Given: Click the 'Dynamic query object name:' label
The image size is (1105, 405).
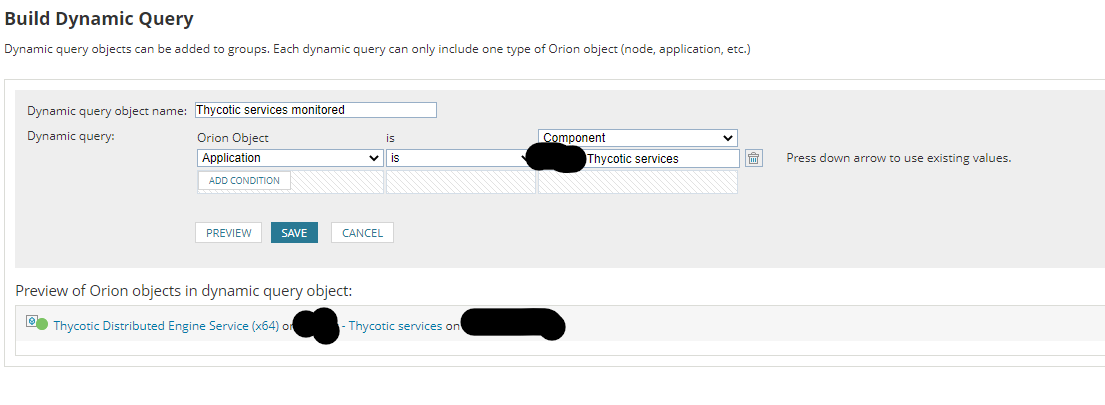Looking at the screenshot, I should [107, 111].
